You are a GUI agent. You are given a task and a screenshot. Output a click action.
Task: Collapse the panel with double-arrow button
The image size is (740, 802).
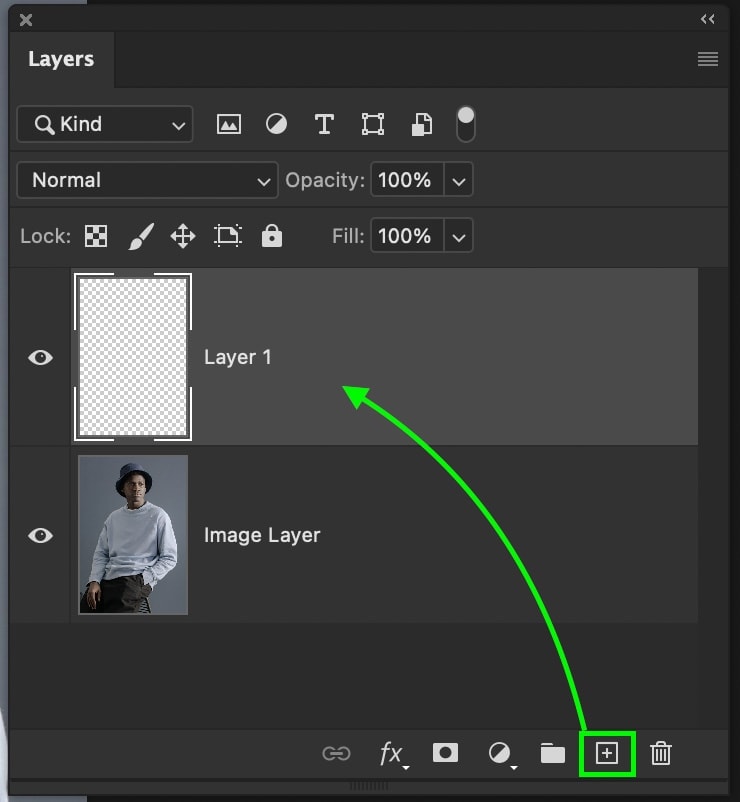coord(708,19)
